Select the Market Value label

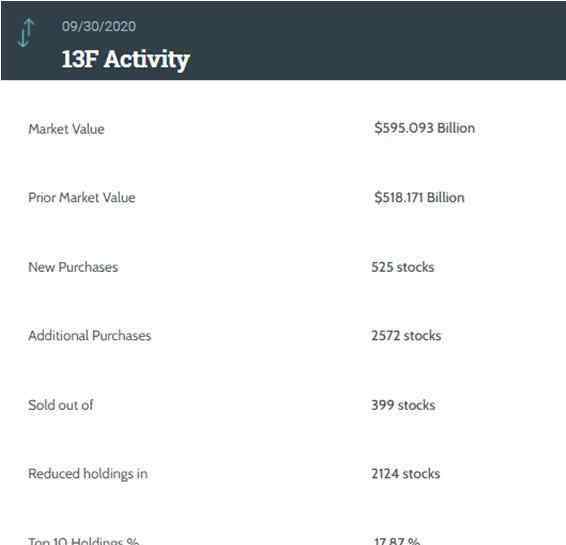66,129
